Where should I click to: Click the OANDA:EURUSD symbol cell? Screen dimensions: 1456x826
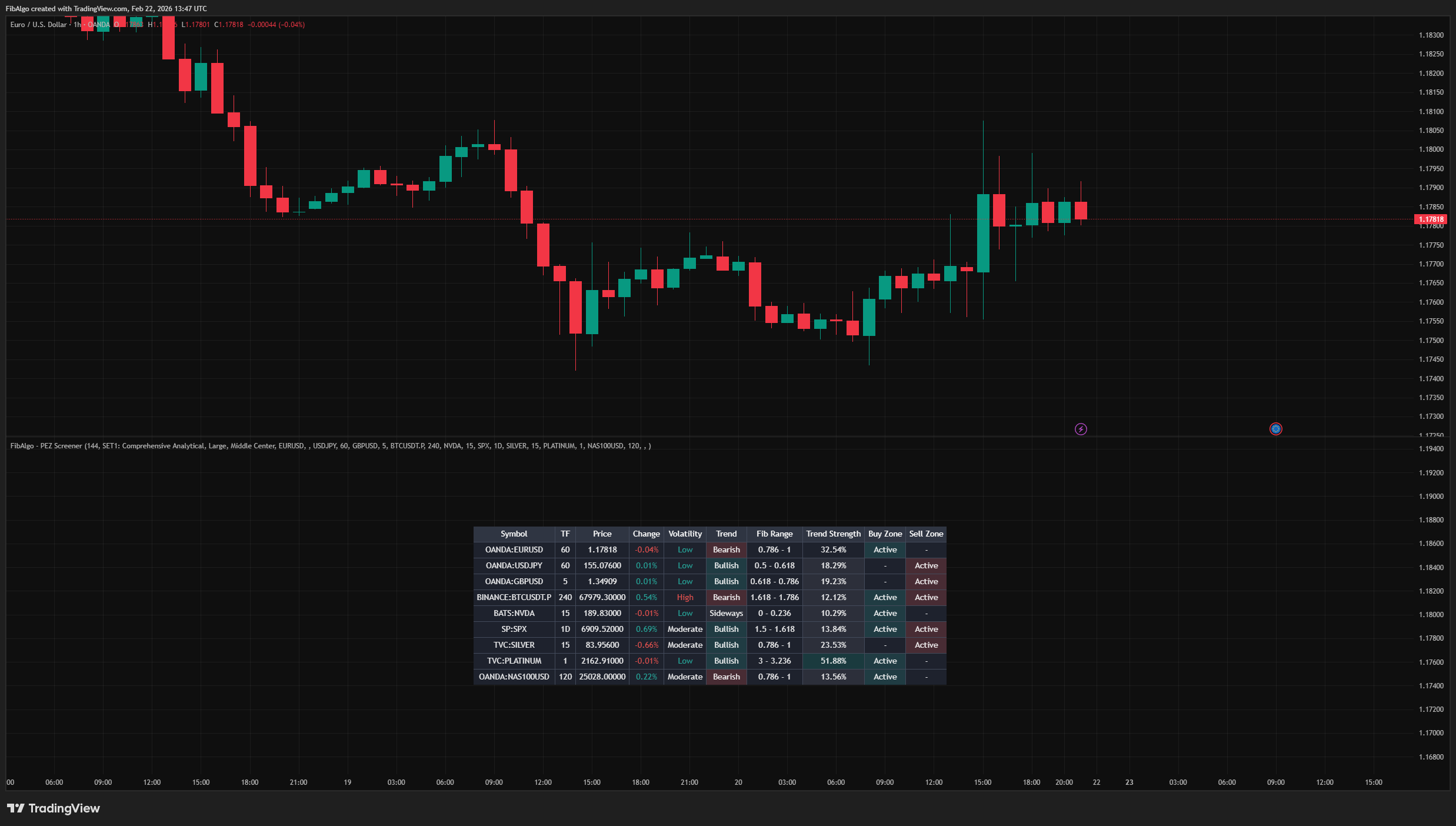point(514,549)
